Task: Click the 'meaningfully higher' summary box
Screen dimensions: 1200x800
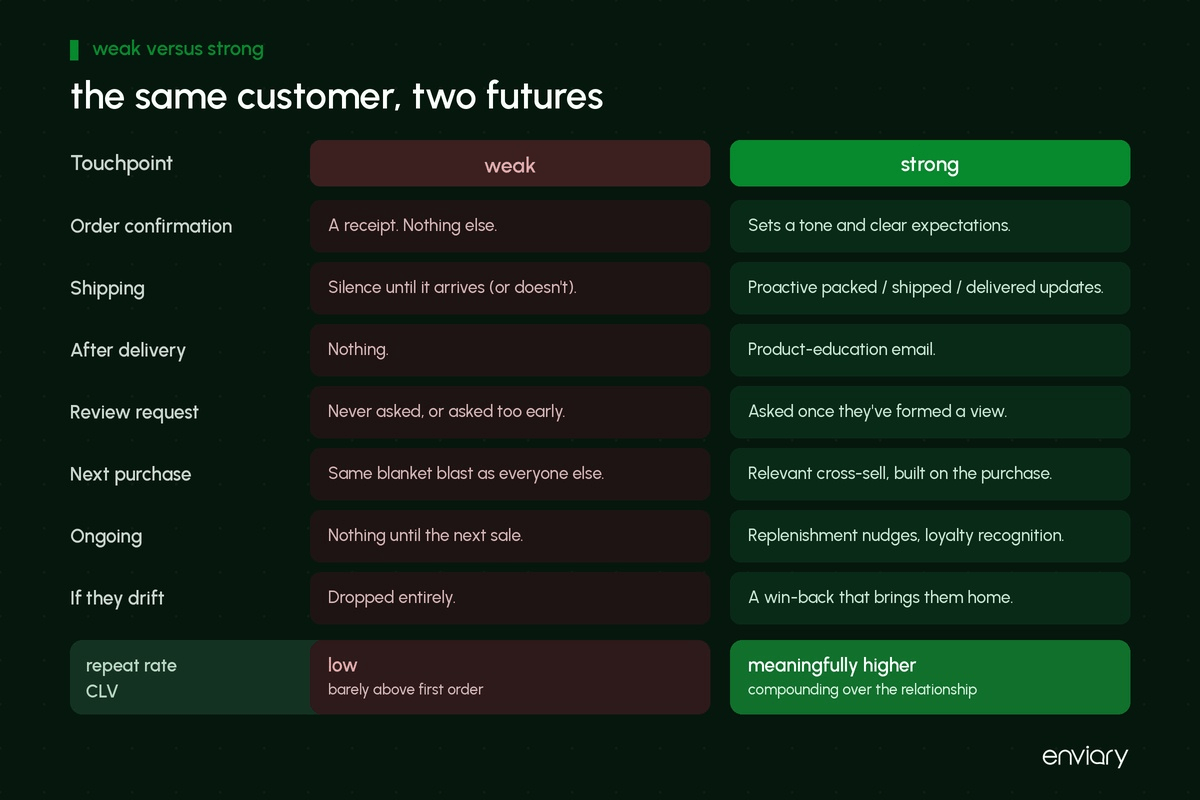Action: pos(930,677)
